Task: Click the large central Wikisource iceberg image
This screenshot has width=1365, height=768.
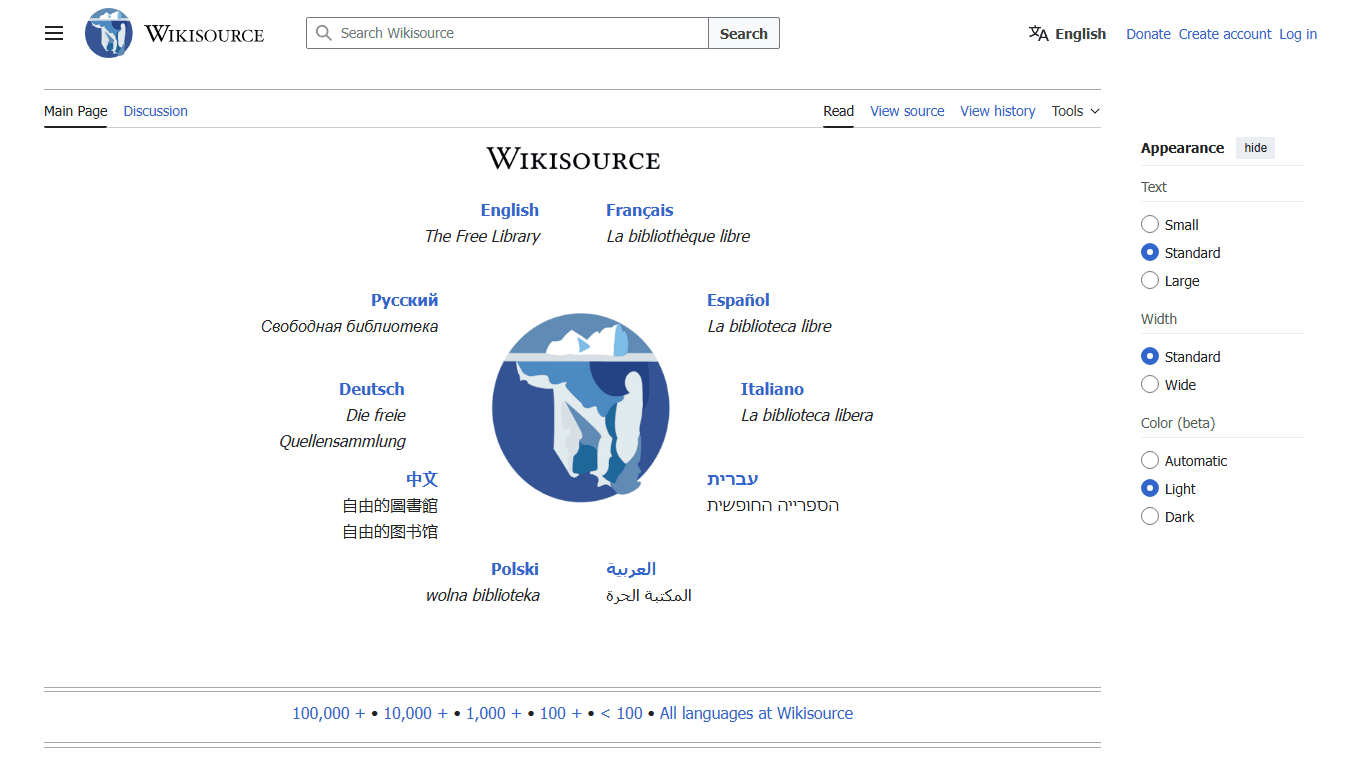Action: (x=581, y=408)
